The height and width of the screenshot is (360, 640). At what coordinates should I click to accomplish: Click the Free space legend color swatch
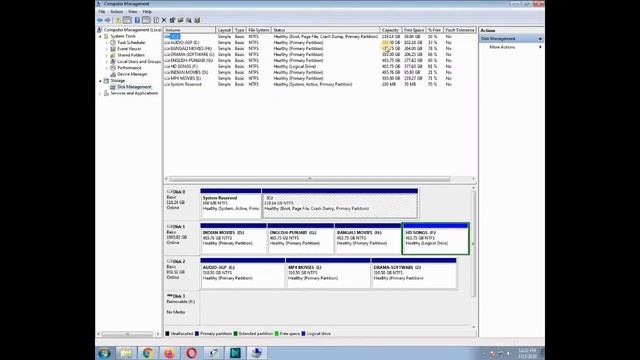point(277,334)
